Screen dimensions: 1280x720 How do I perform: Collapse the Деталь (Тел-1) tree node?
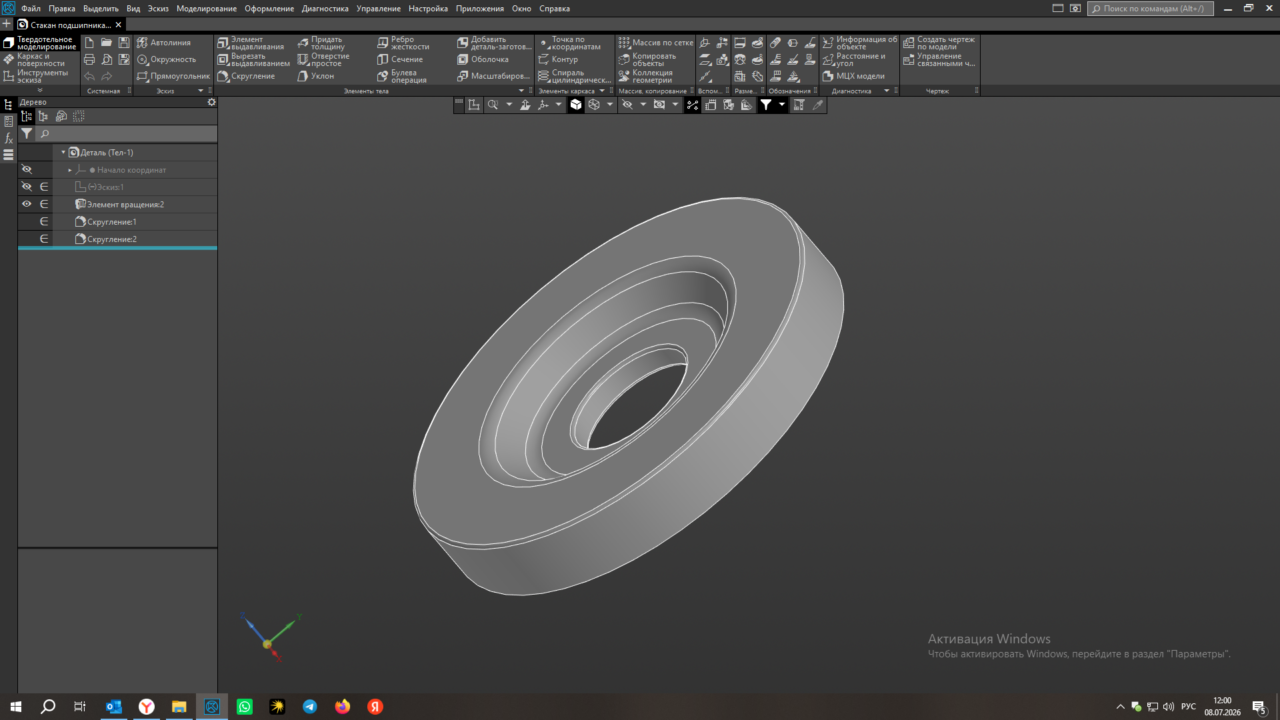(x=63, y=152)
